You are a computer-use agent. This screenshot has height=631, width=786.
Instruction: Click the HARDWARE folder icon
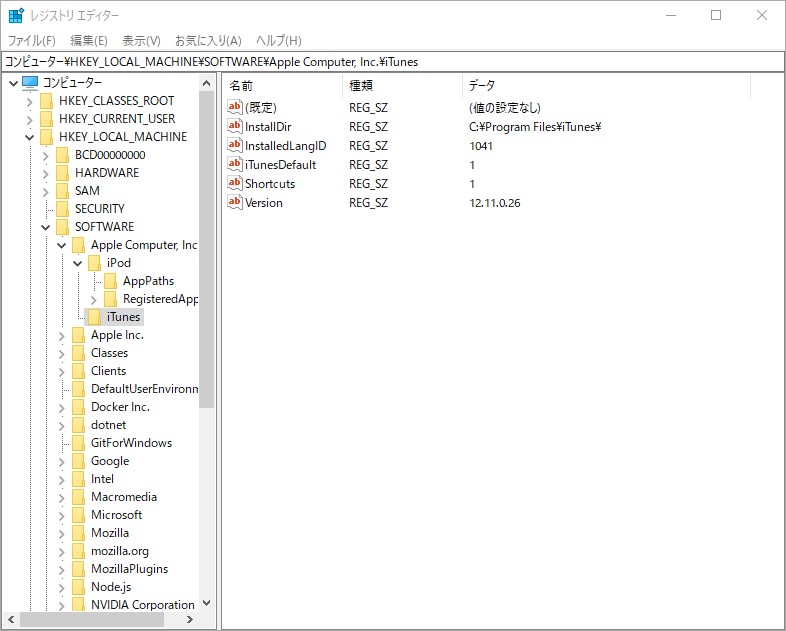63,173
